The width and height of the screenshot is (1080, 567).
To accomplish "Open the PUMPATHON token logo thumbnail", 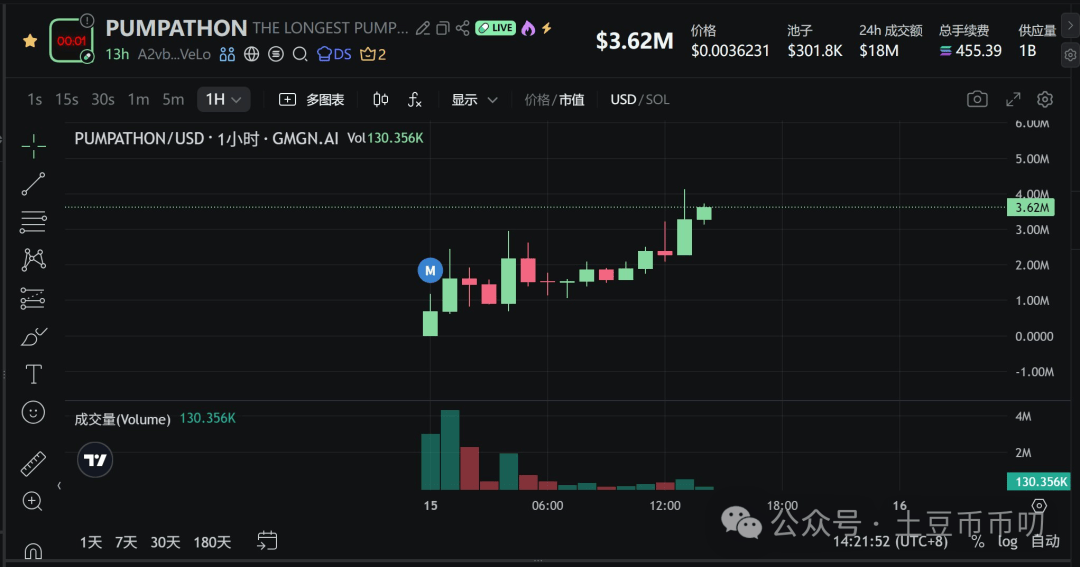I will (x=71, y=41).
